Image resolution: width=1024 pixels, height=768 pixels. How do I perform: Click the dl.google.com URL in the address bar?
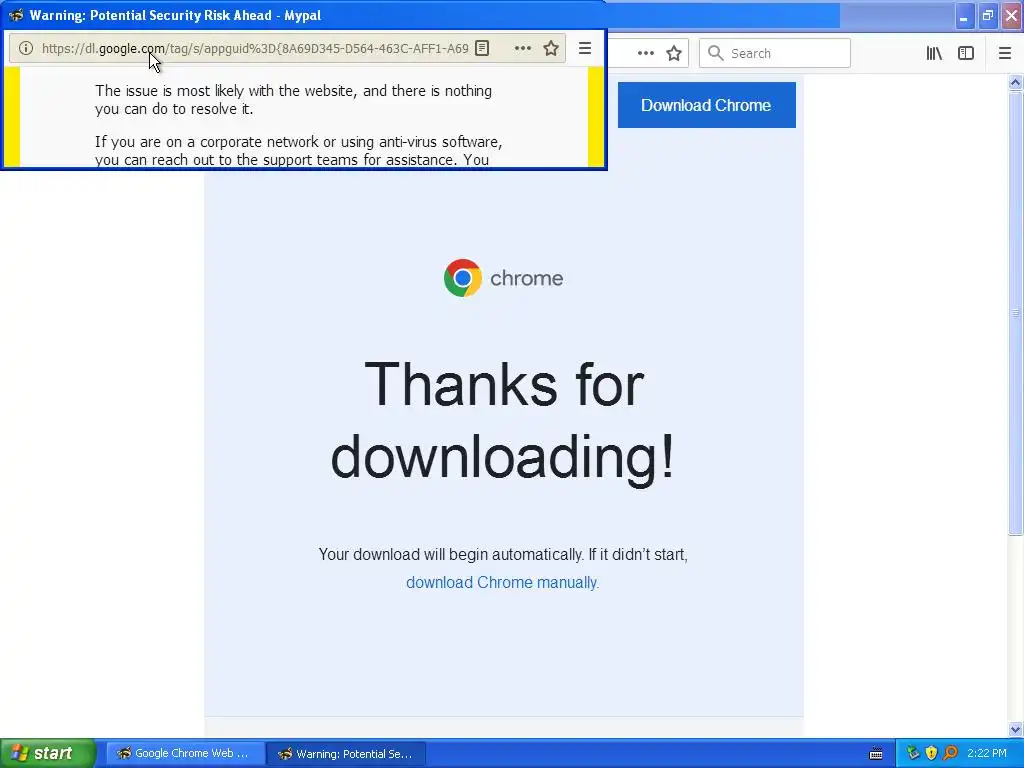(x=255, y=48)
